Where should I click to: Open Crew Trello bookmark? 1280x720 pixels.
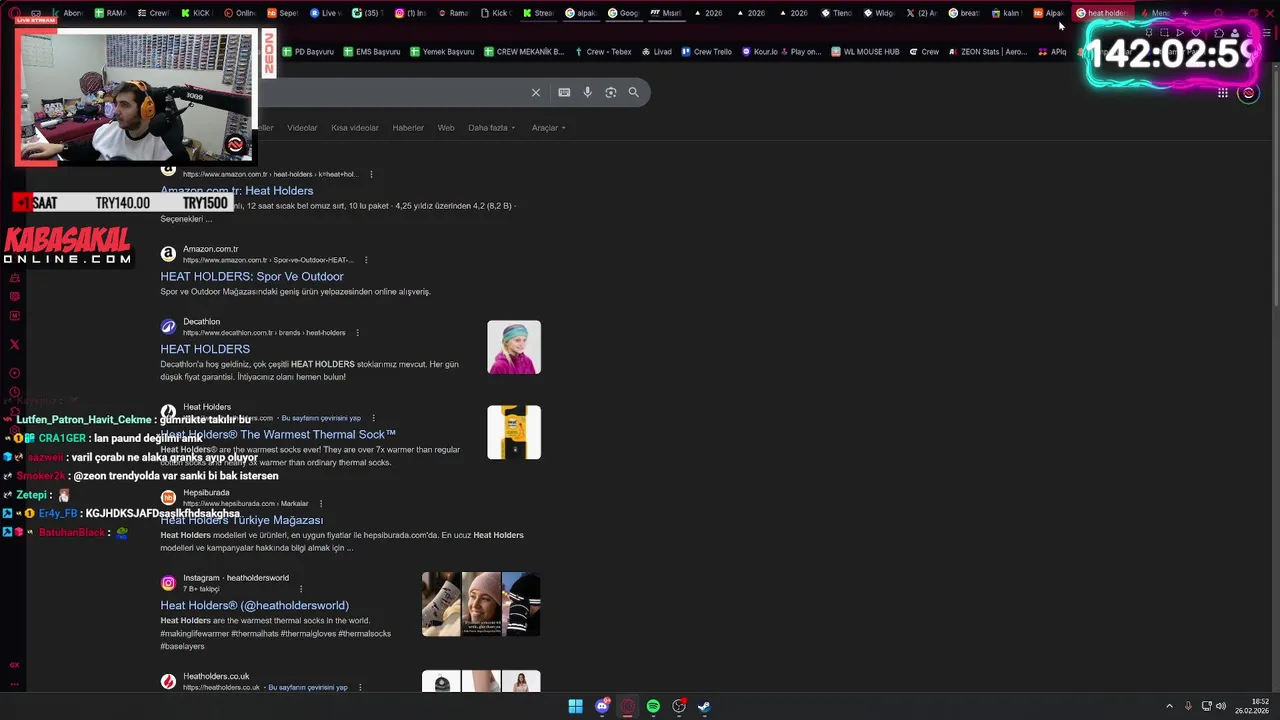point(706,52)
